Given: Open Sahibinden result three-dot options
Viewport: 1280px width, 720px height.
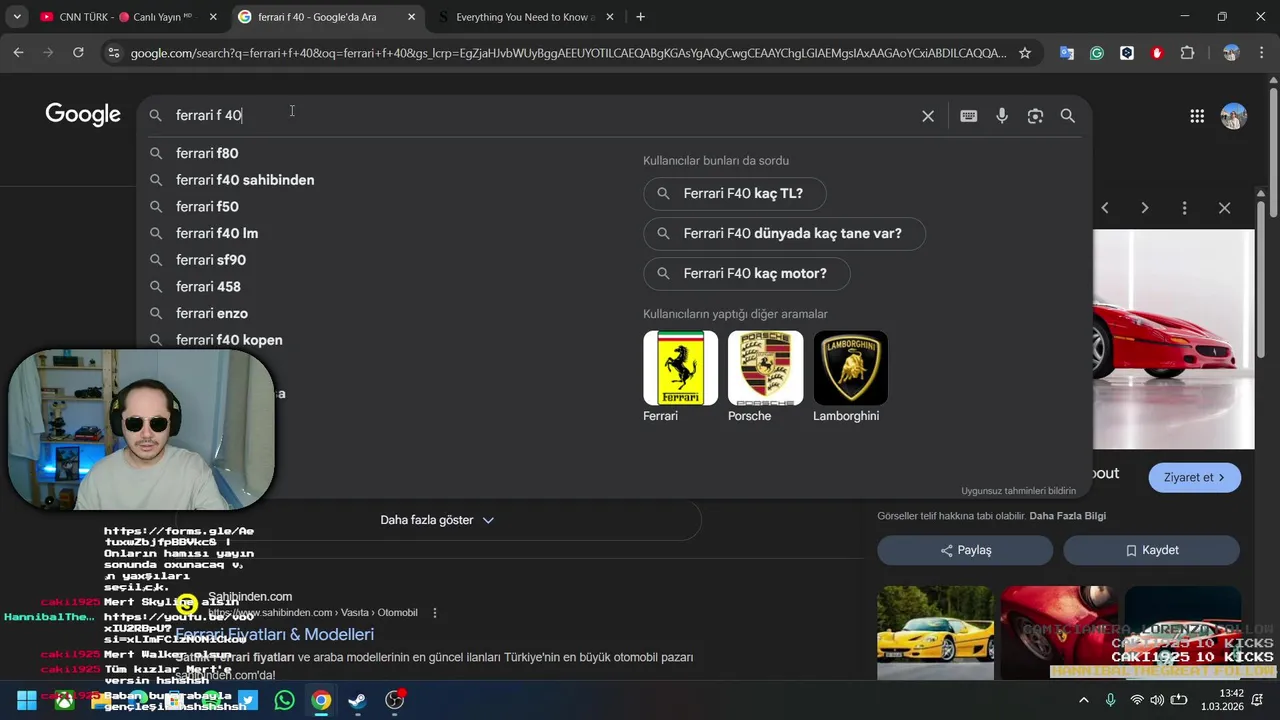Looking at the screenshot, I should tap(434, 612).
